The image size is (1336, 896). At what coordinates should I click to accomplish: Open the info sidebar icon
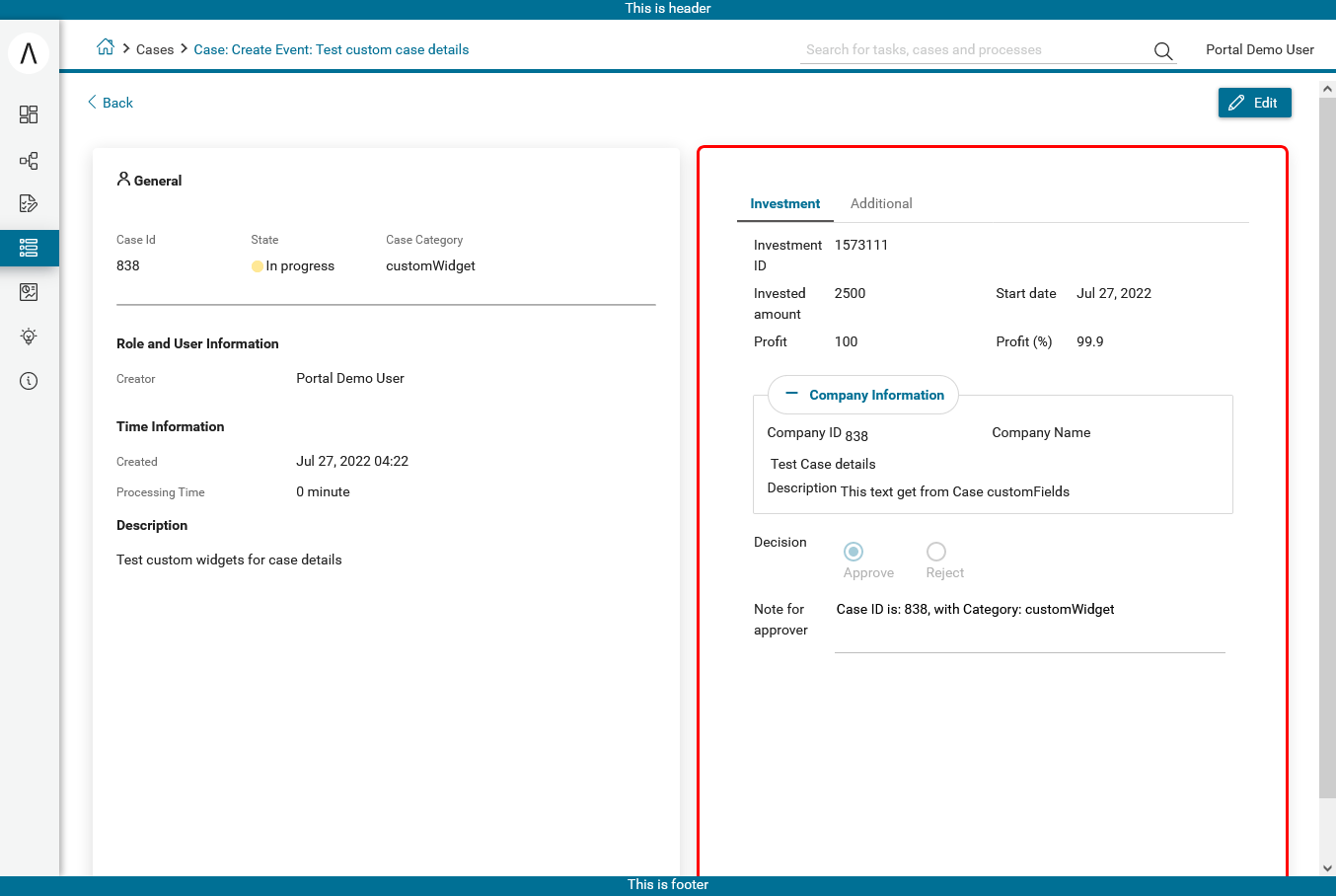(29, 381)
